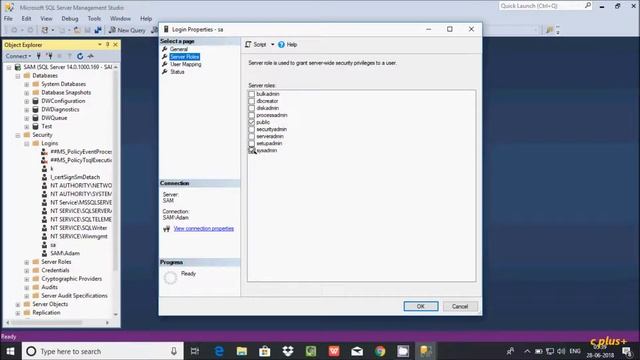Click the View connection properties link
The width and height of the screenshot is (640, 360).
point(204,229)
